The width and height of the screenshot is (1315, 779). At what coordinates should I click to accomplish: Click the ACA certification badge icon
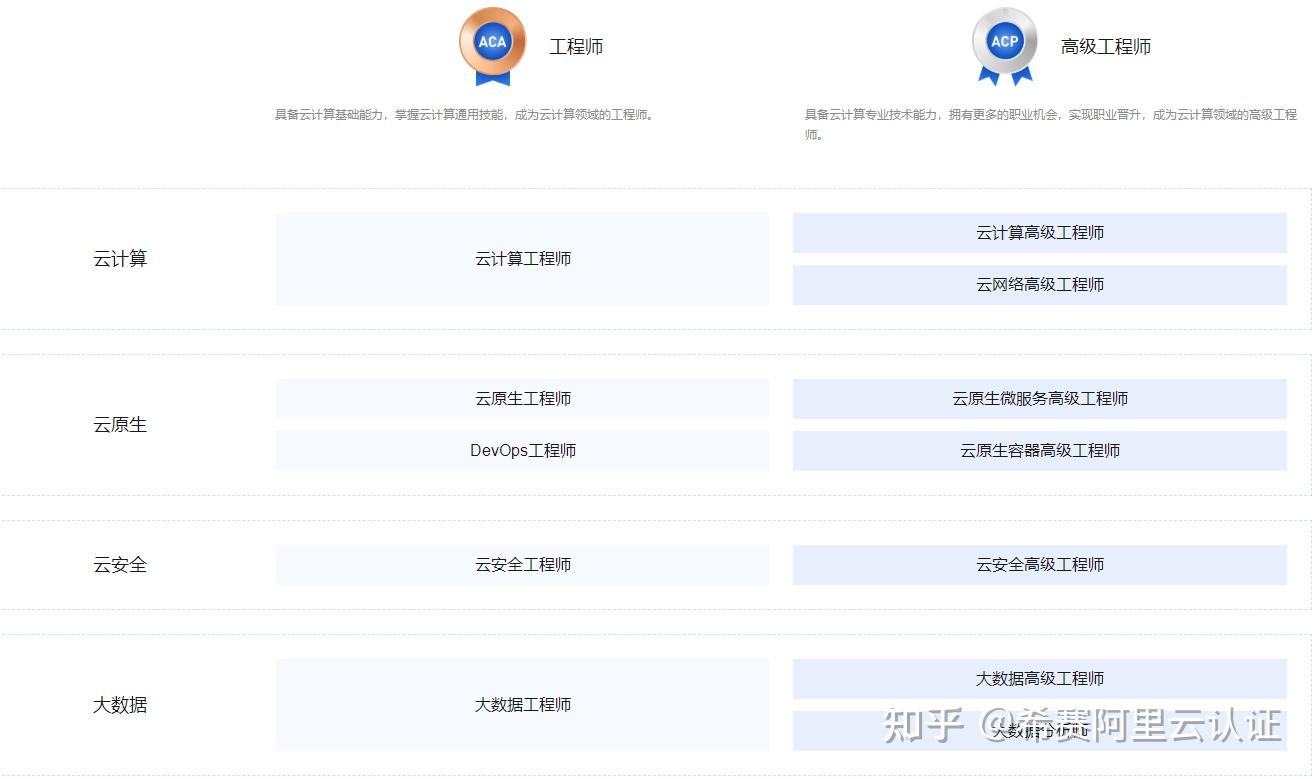click(491, 40)
